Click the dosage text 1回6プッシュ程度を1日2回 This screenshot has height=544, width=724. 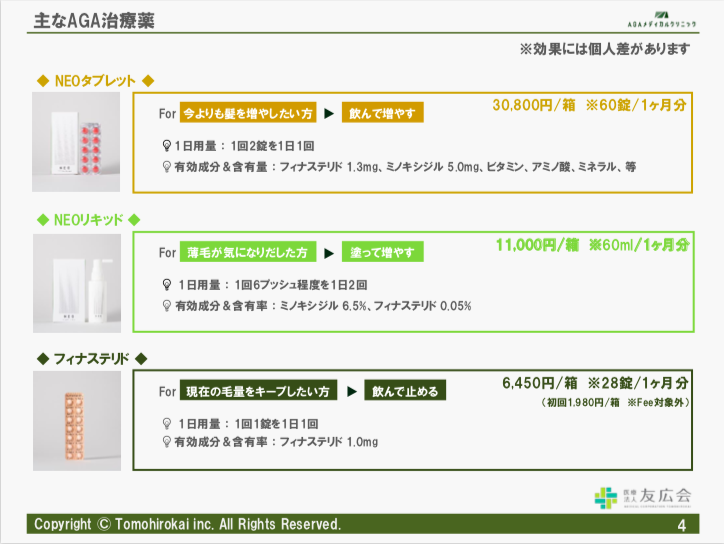pyautogui.click(x=301, y=285)
